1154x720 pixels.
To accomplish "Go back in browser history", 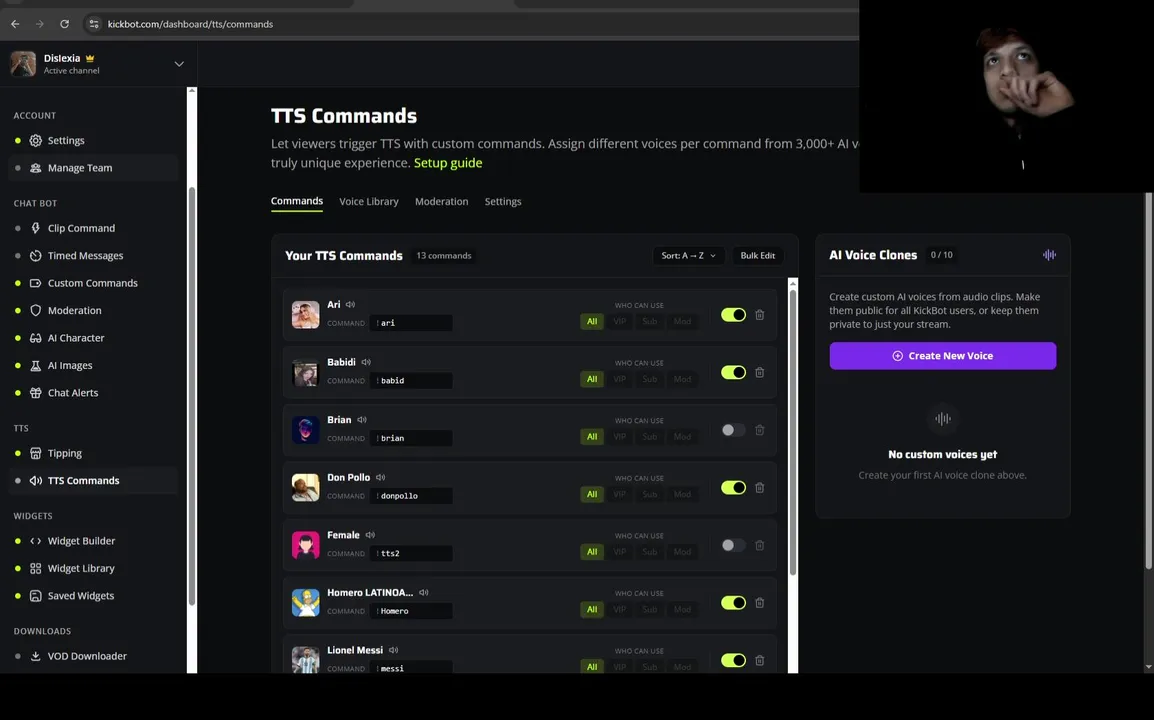I will [x=15, y=24].
